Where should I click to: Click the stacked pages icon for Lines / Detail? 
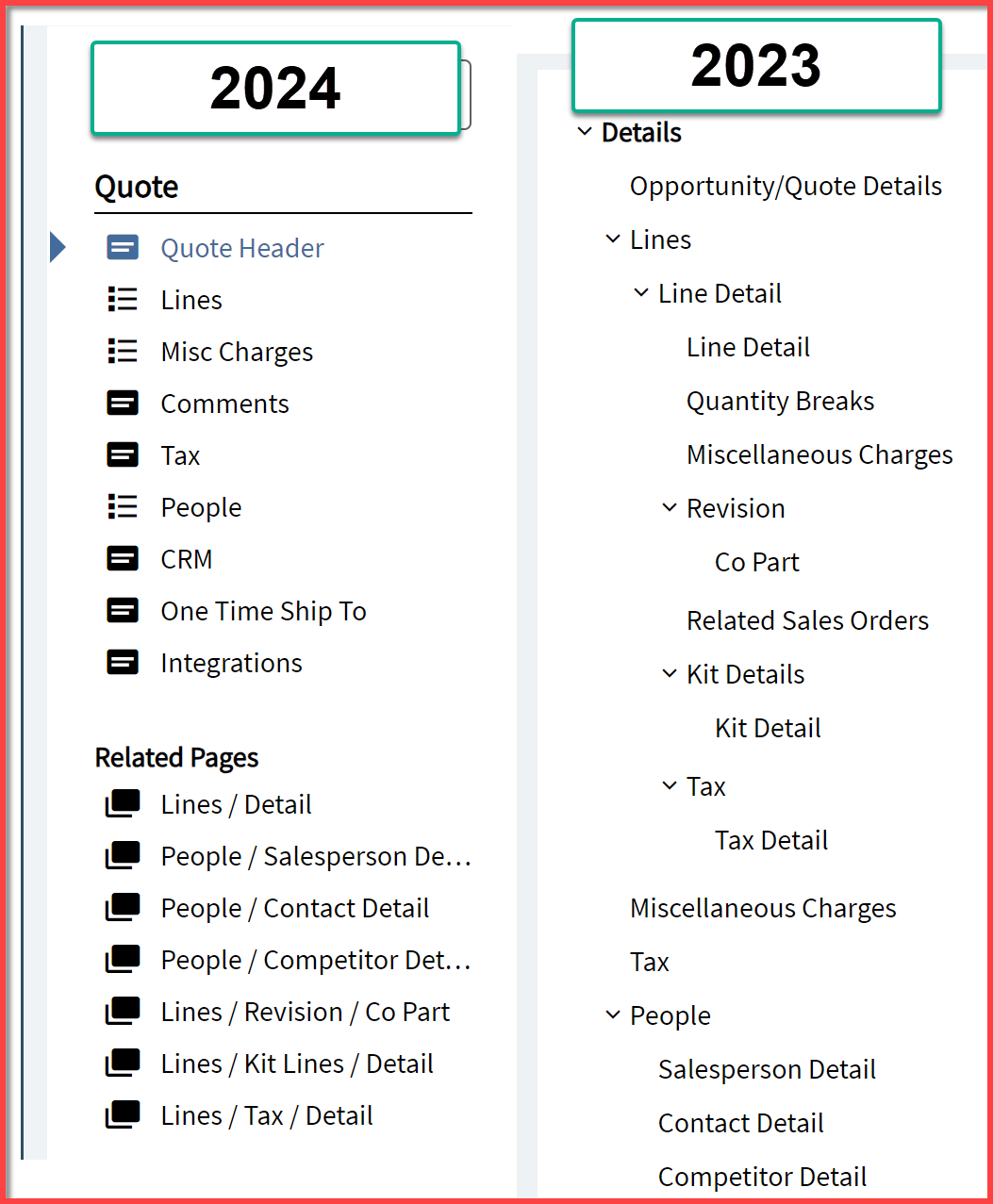coord(123,804)
